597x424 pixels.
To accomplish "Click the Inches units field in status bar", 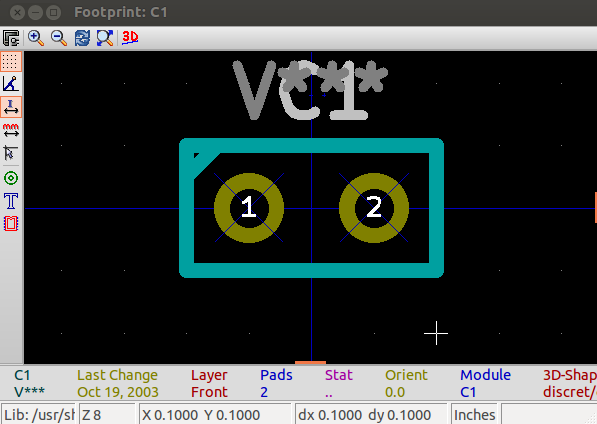I will click(x=474, y=414).
